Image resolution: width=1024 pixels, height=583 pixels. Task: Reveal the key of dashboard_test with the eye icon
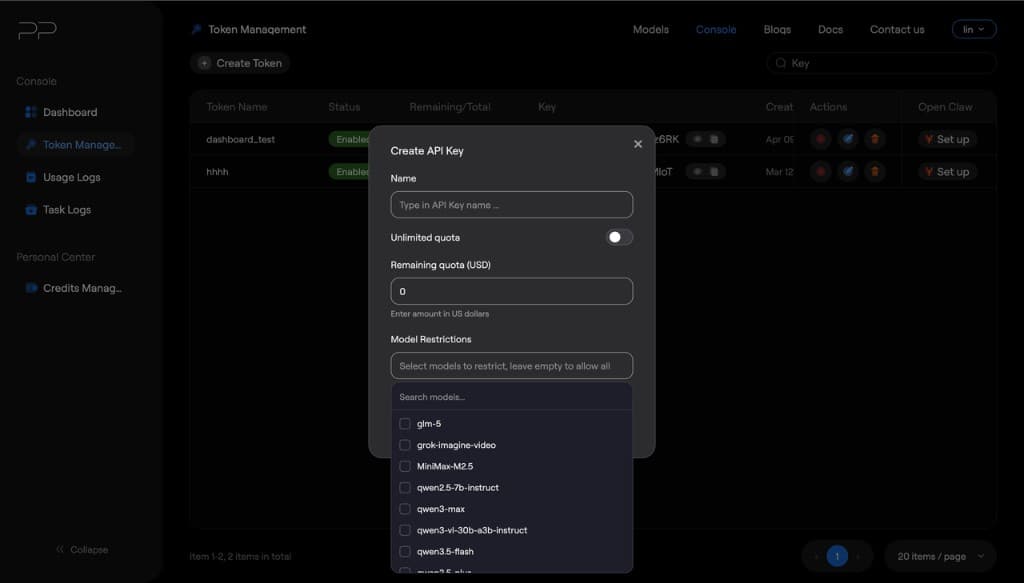point(697,139)
